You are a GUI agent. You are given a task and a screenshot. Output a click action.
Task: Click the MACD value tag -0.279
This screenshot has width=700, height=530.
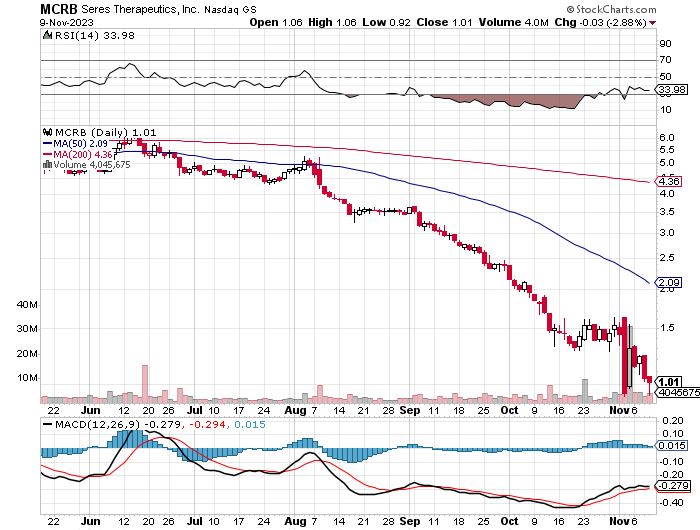pyautogui.click(x=672, y=485)
